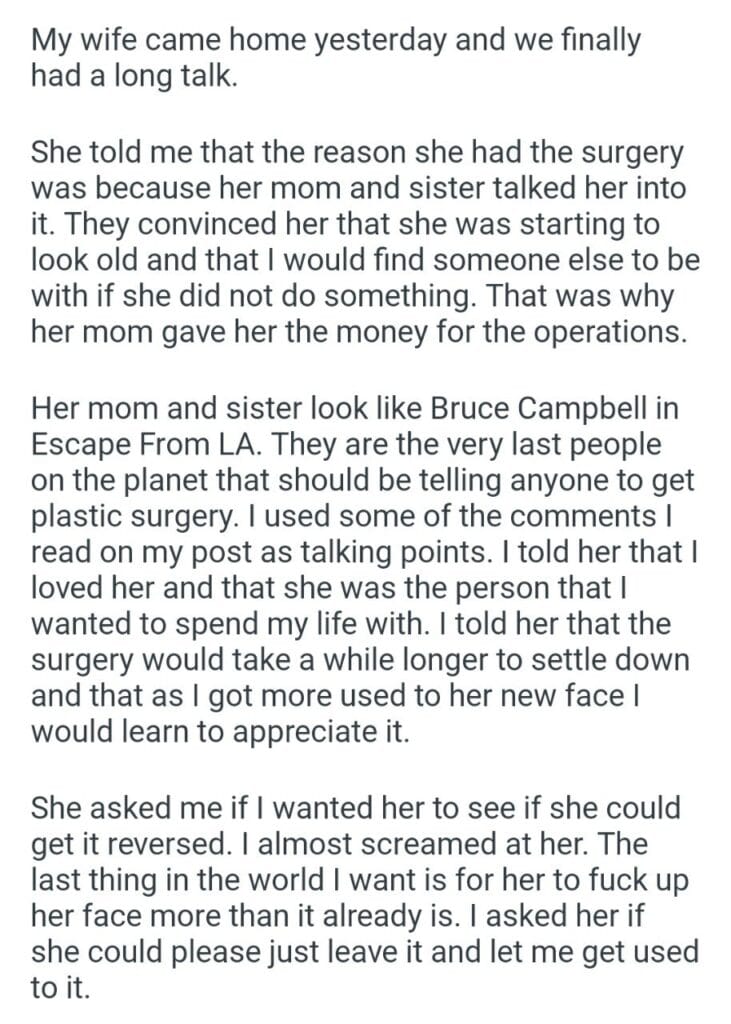731x1024 pixels.
Task: Click the phrase "would learn to appreciate it"
Action: [x=220, y=733]
